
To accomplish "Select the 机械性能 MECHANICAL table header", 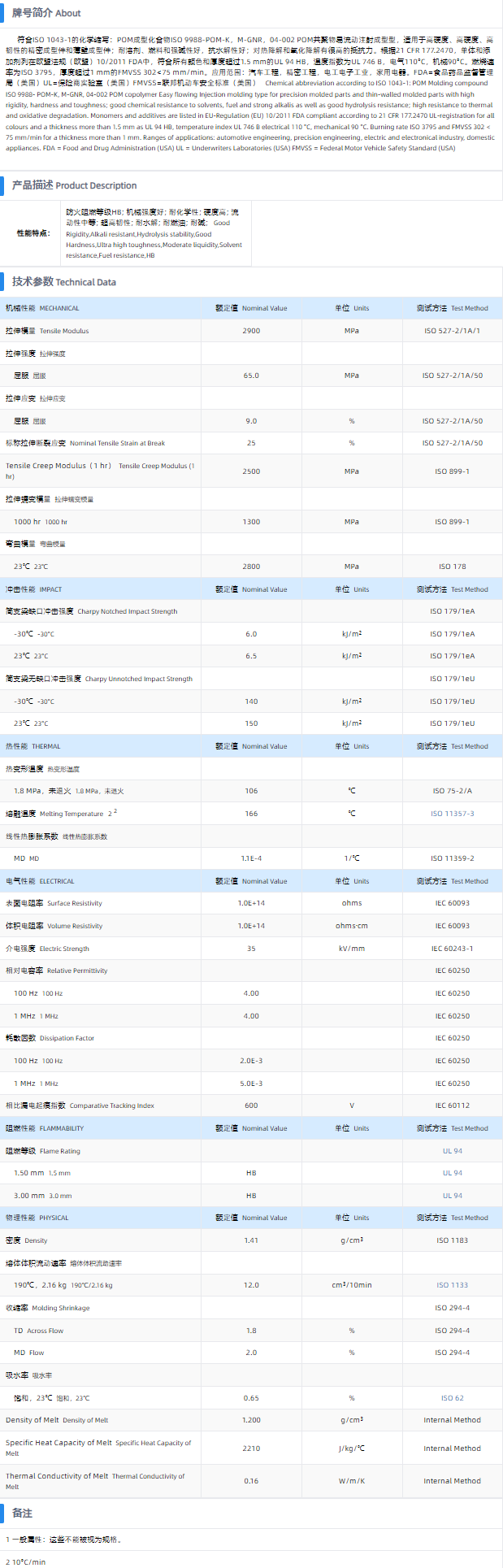I will tap(42, 308).
